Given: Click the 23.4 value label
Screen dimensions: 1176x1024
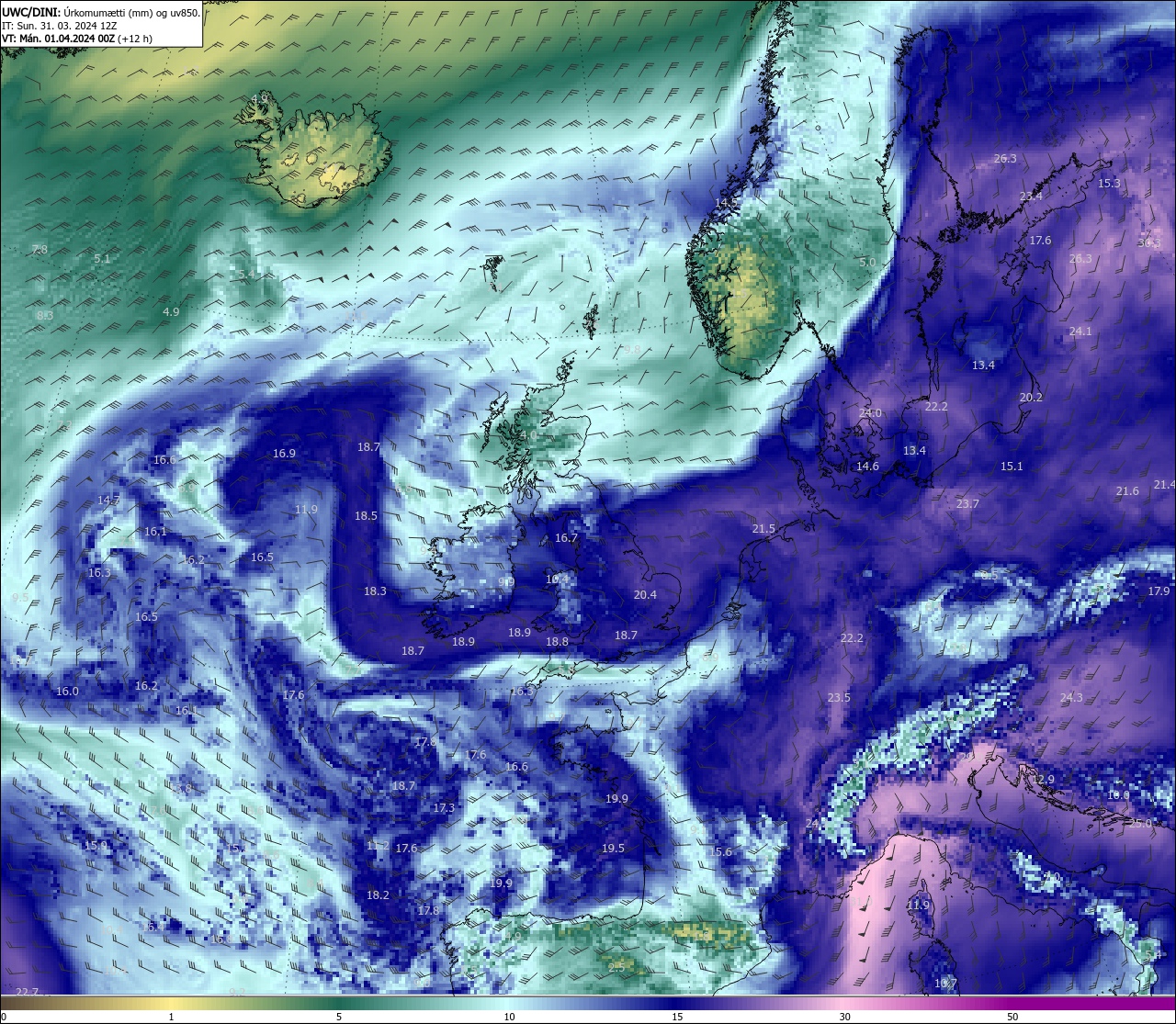Looking at the screenshot, I should pos(1031,197).
